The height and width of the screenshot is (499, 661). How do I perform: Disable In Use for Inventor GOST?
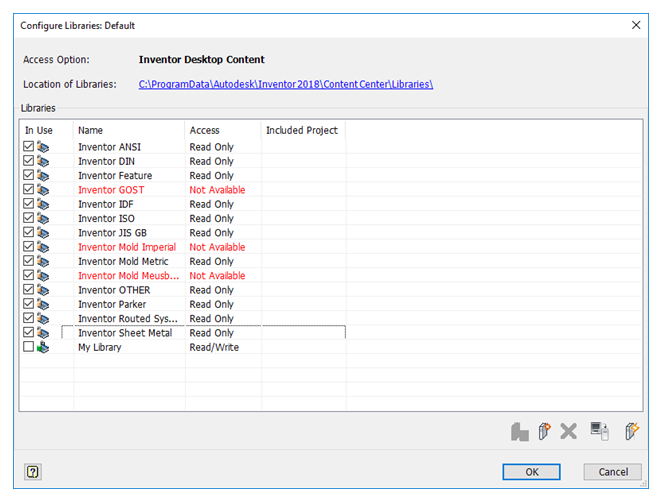(x=28, y=189)
